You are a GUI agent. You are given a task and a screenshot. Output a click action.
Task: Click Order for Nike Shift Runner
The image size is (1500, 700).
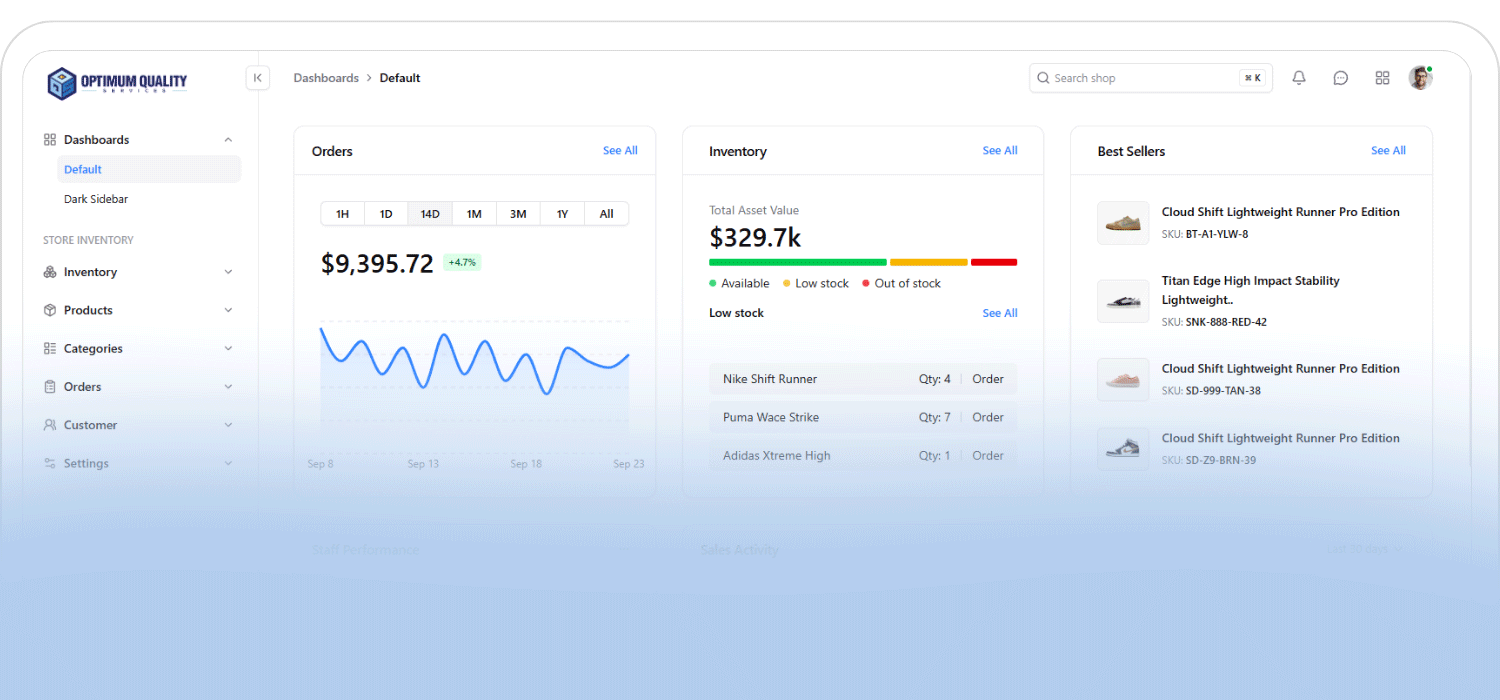pyautogui.click(x=987, y=379)
